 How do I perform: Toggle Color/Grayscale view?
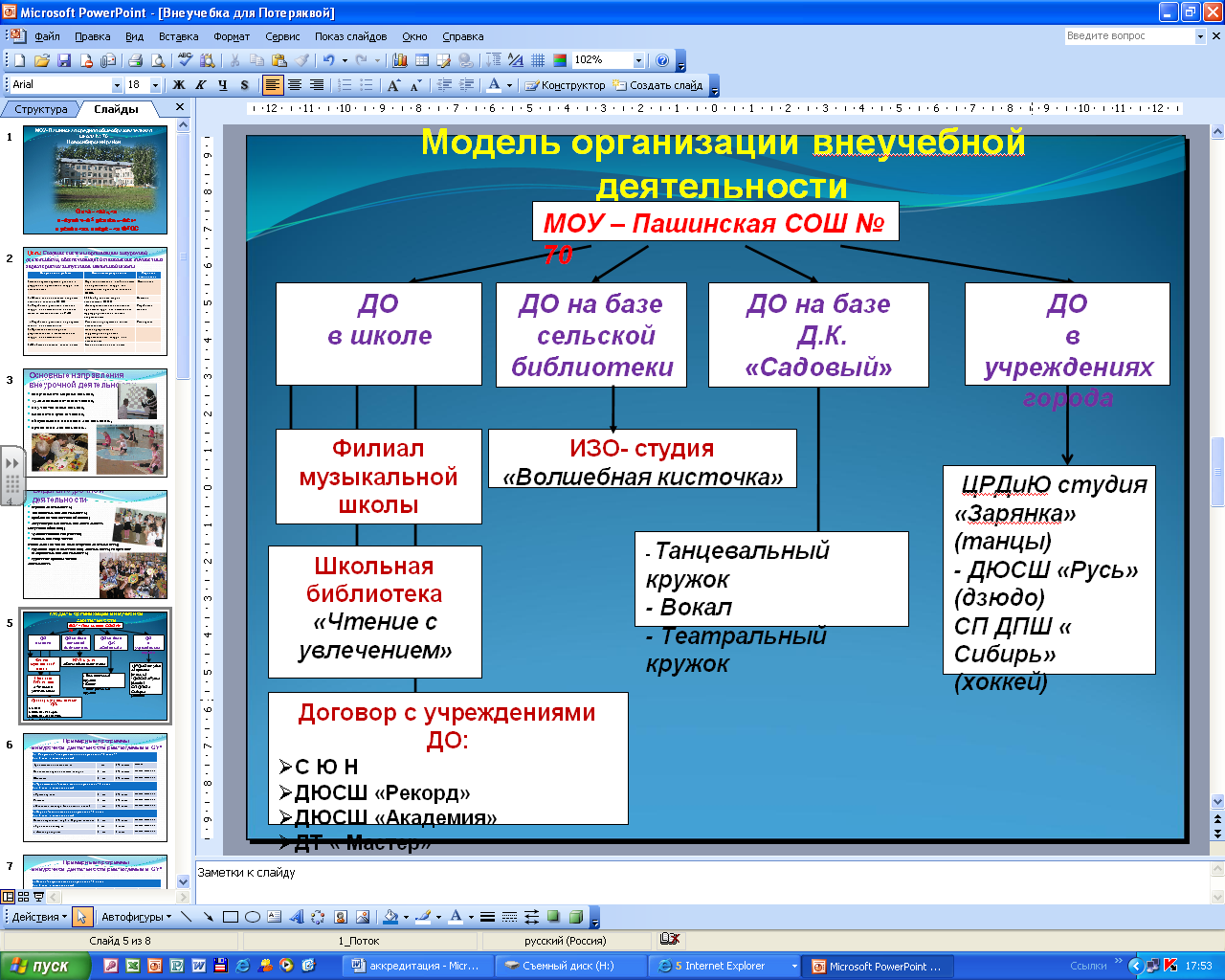pos(560,60)
